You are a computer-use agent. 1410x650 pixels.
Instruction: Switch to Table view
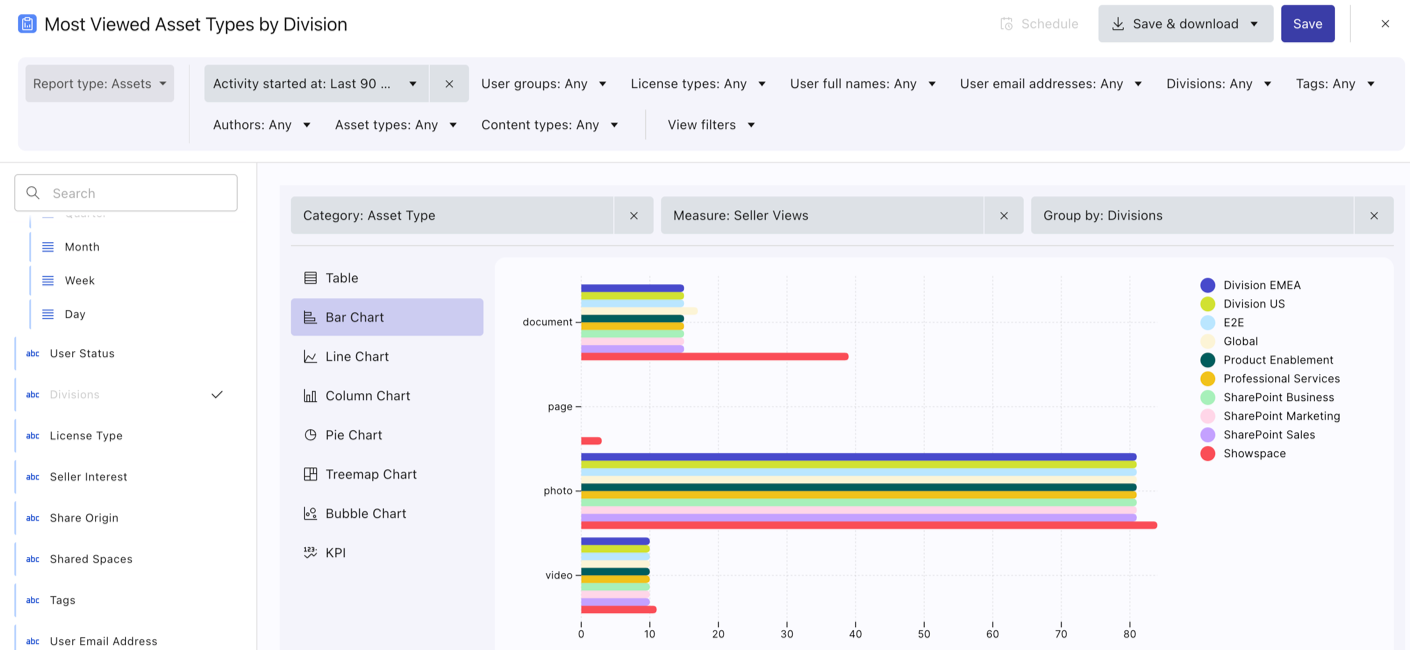pyautogui.click(x=341, y=278)
